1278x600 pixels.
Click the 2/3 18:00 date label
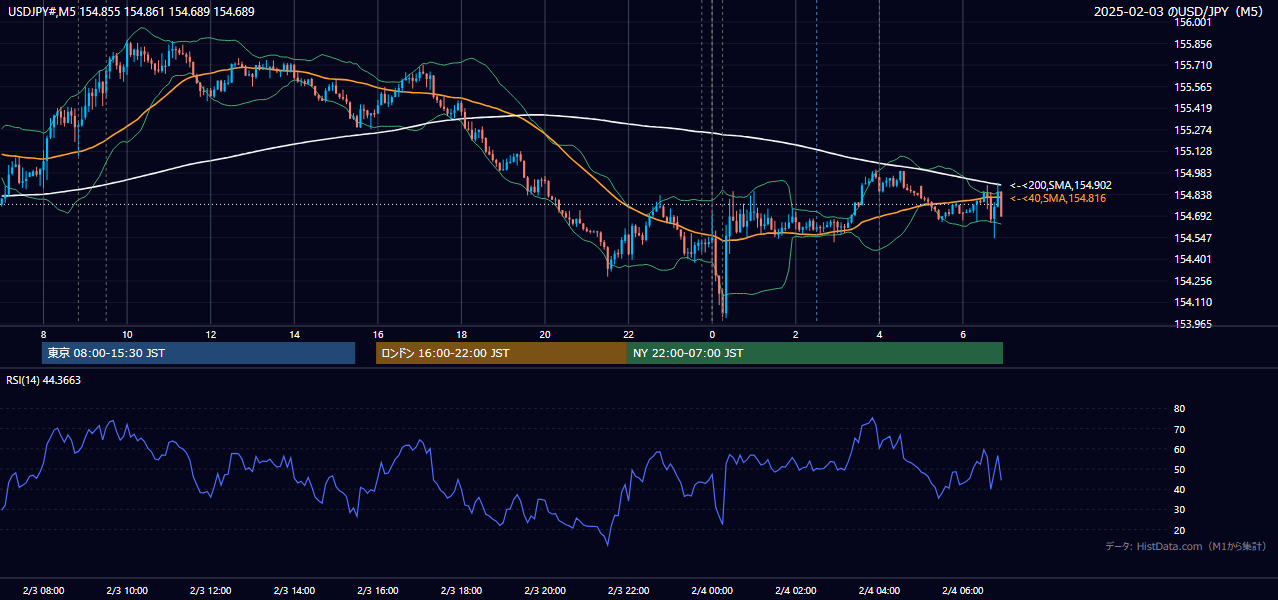tap(461, 590)
